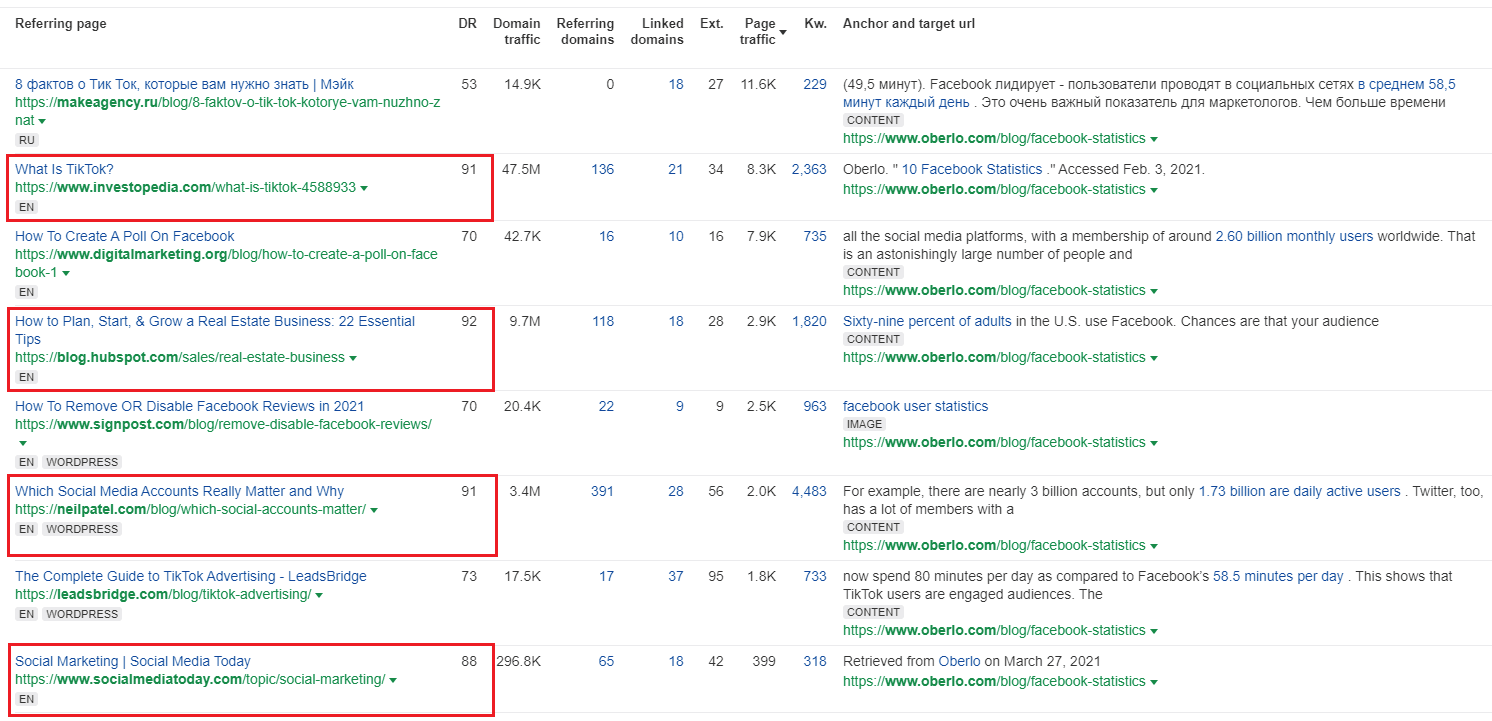Viewport: 1492px width, 721px height.
Task: Sort by Linked domains column header
Action: point(657,31)
